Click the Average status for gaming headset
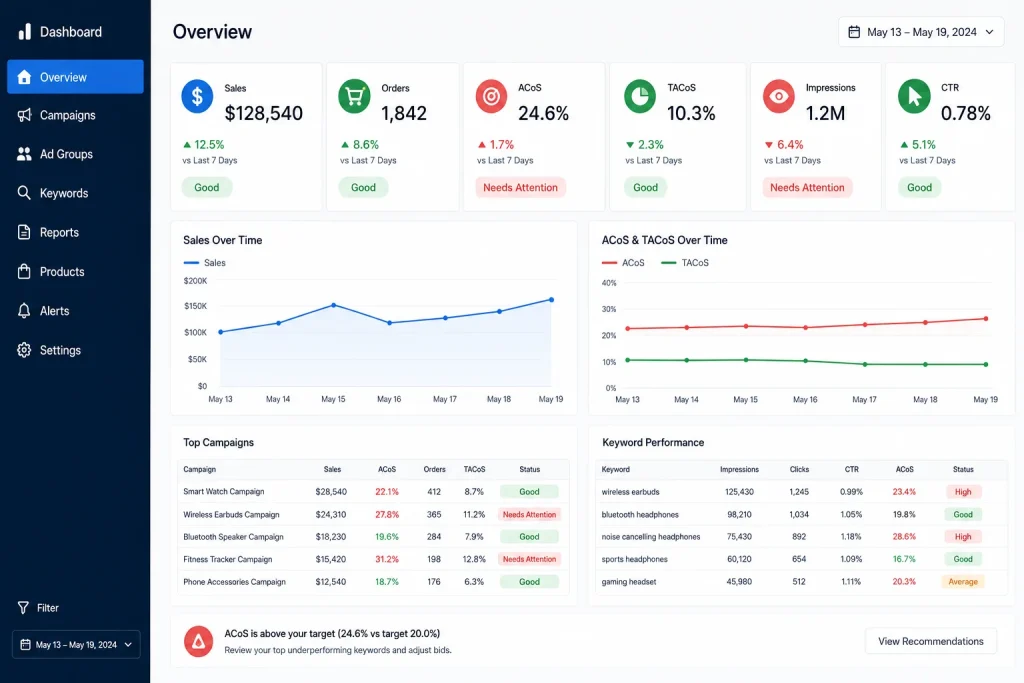The width and height of the screenshot is (1024, 683). [x=963, y=582]
